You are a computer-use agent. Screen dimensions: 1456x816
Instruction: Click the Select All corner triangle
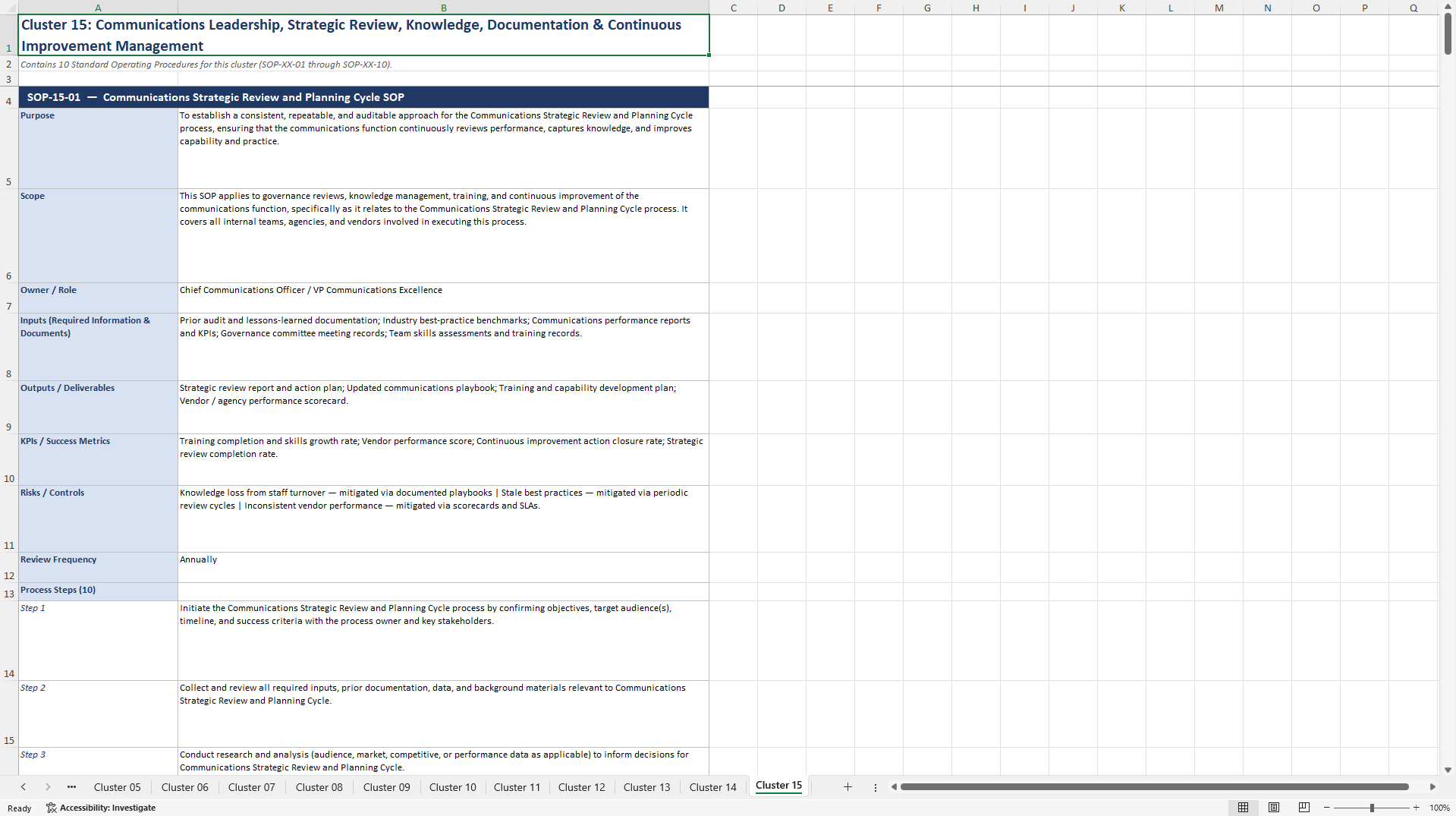pos(9,8)
